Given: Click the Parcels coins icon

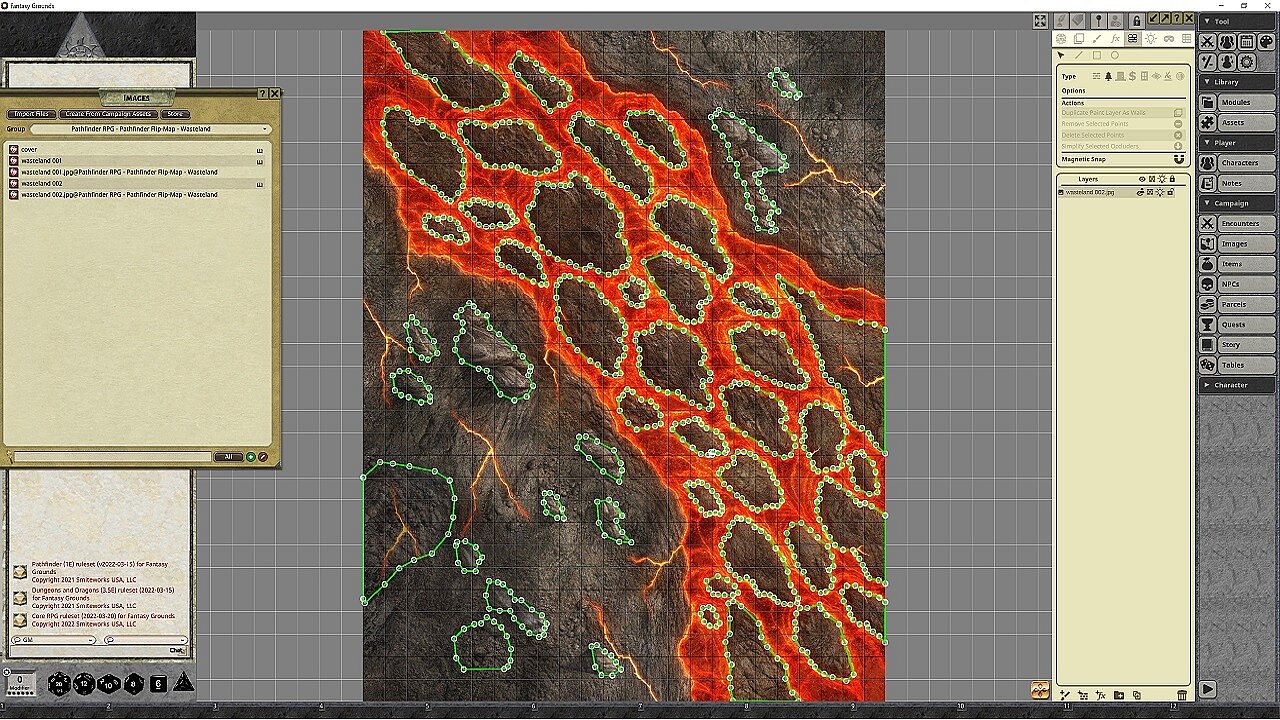Looking at the screenshot, I should [x=1208, y=304].
